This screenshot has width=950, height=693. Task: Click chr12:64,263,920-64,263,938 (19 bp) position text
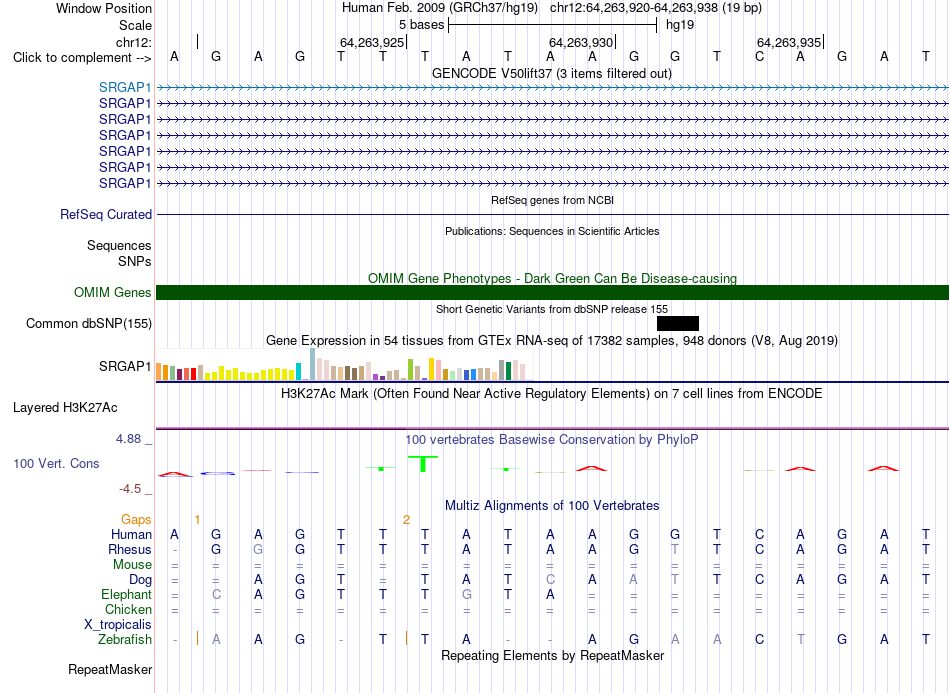(656, 8)
